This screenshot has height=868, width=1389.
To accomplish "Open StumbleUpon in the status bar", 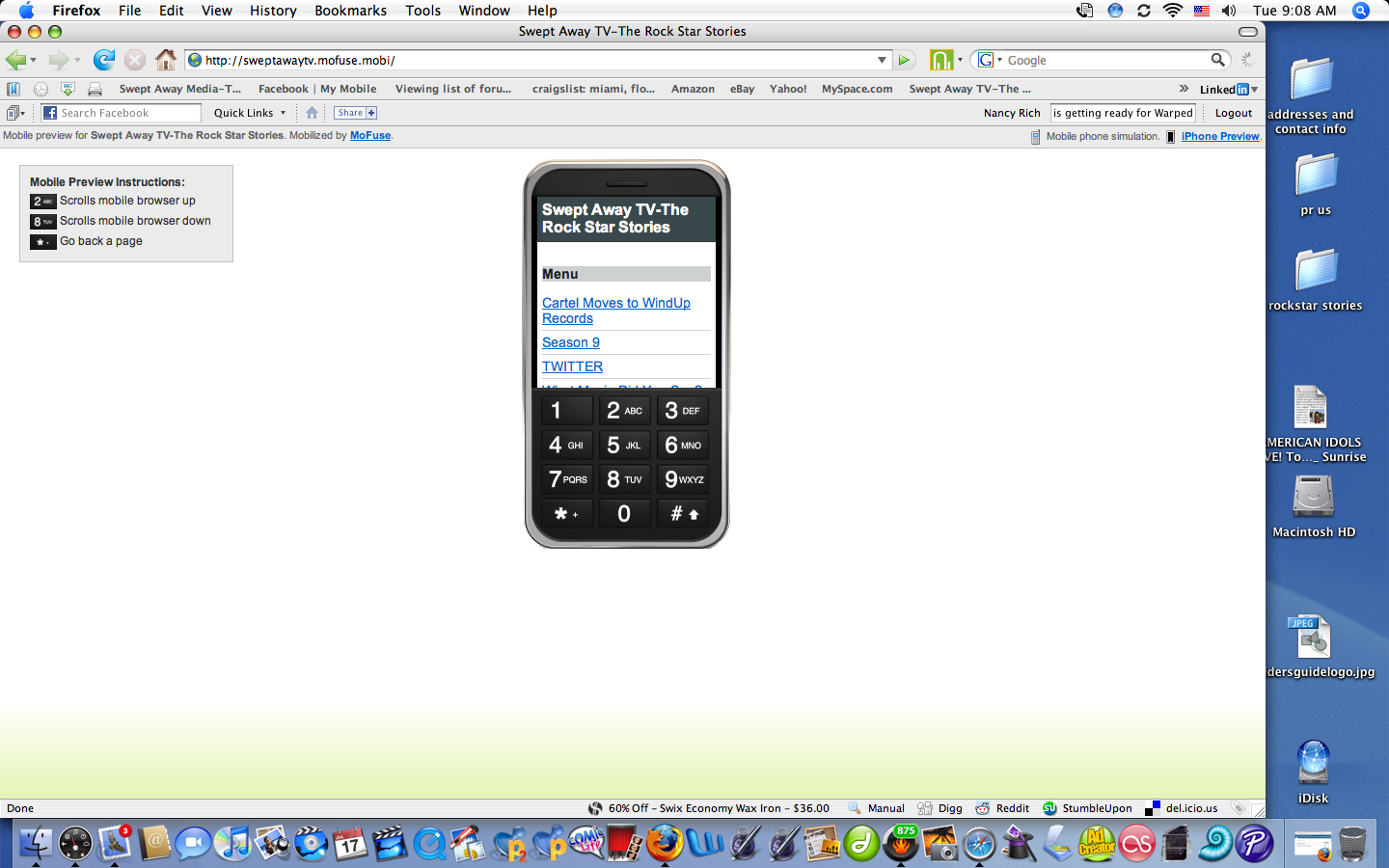I will click(1087, 808).
